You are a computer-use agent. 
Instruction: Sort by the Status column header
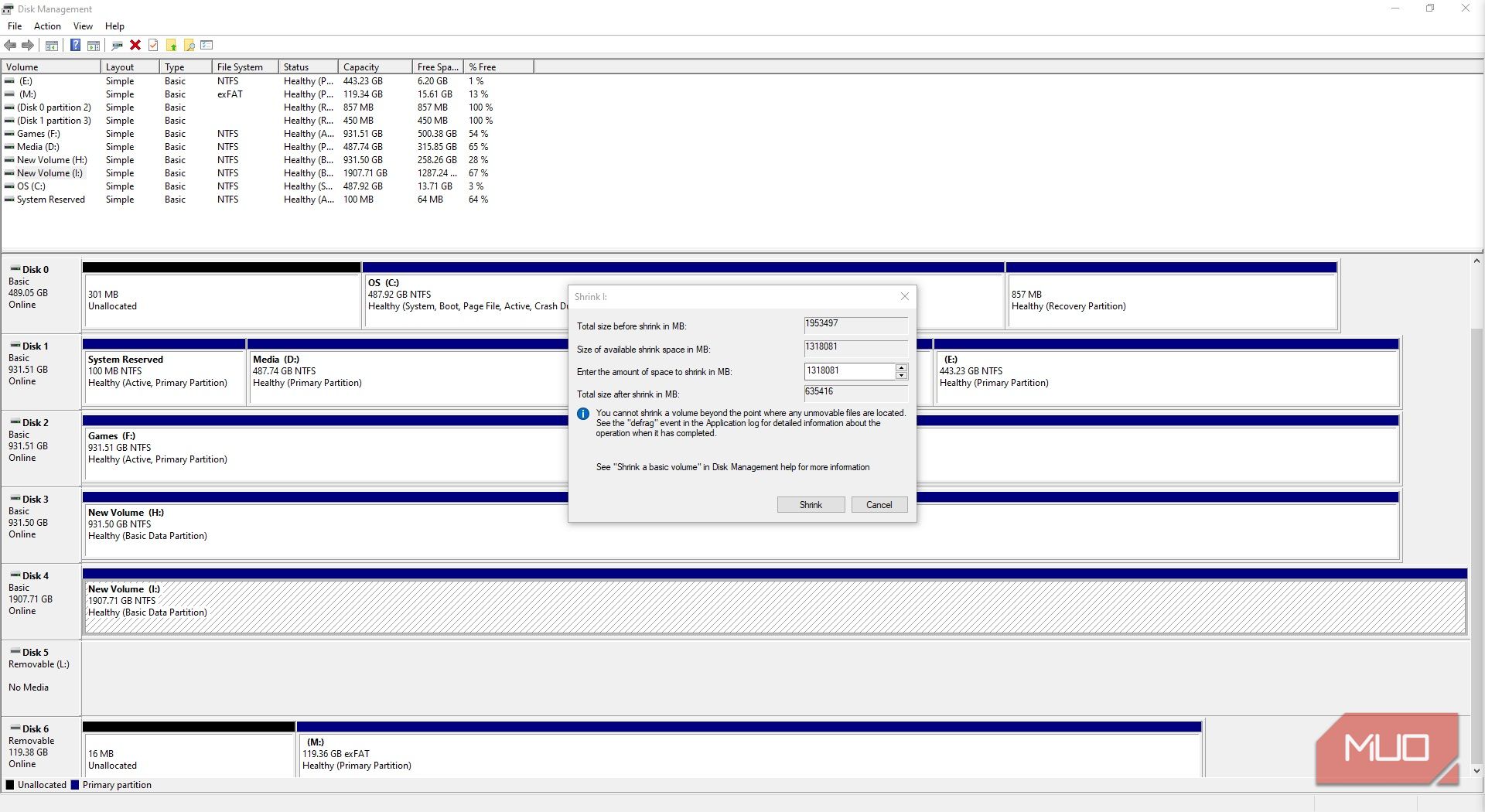click(308, 67)
